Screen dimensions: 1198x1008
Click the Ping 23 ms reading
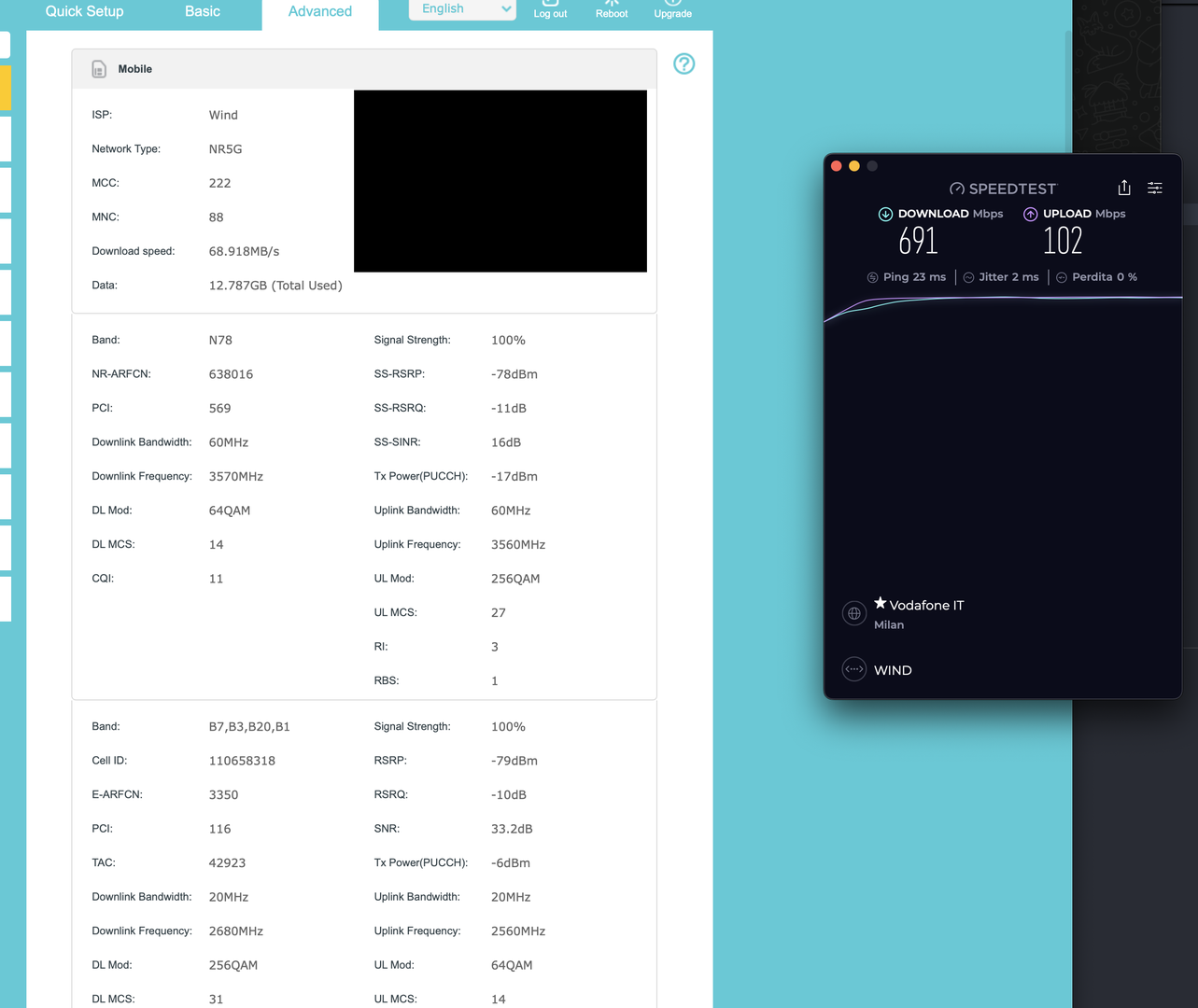click(x=914, y=277)
